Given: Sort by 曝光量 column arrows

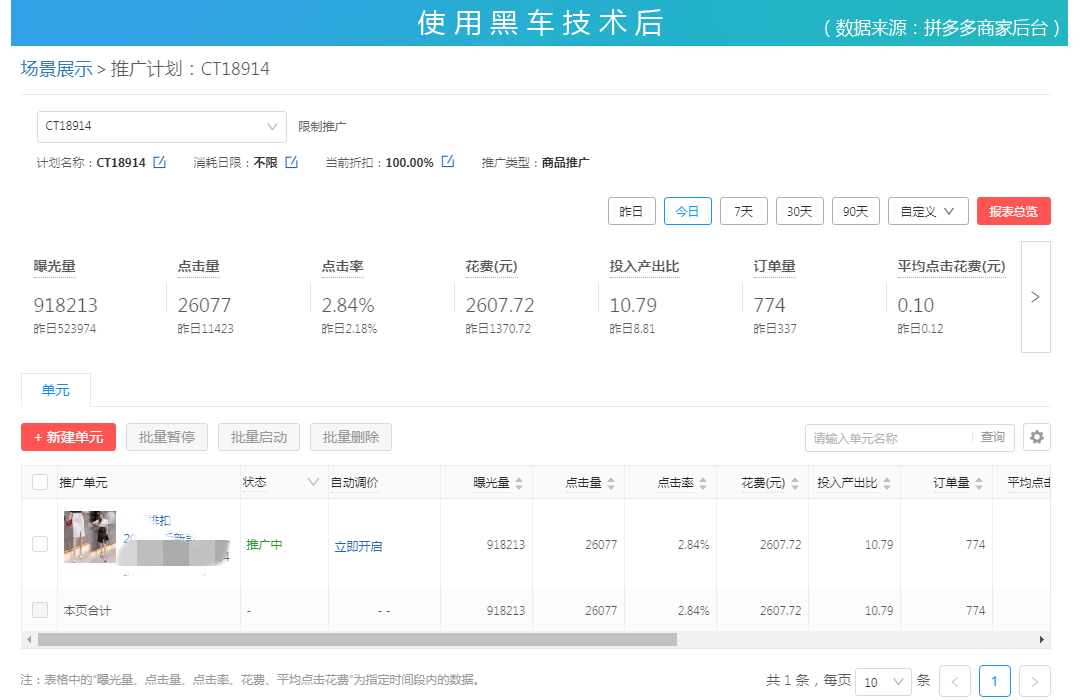Looking at the screenshot, I should [x=519, y=483].
